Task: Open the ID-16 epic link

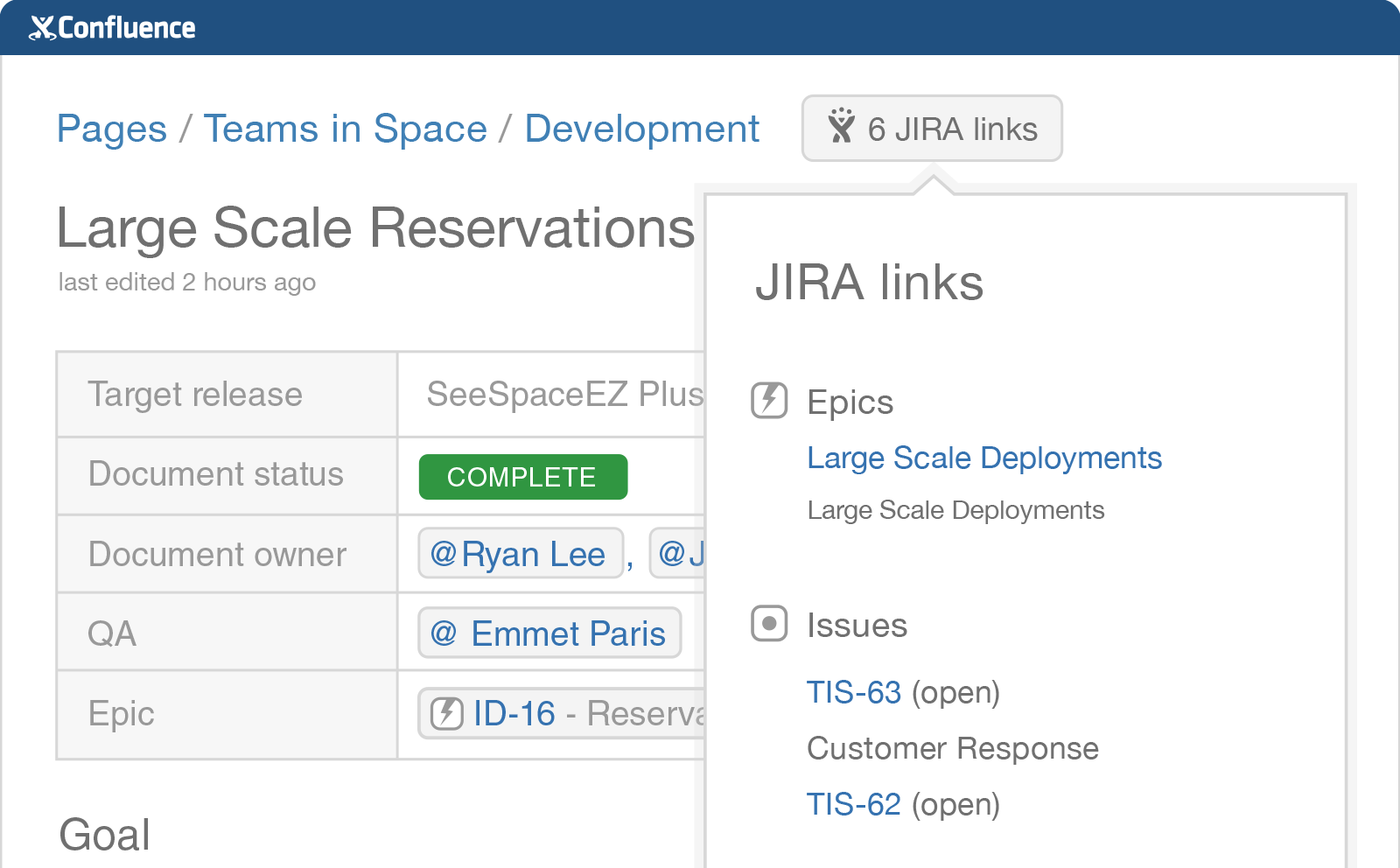Action: pos(514,713)
